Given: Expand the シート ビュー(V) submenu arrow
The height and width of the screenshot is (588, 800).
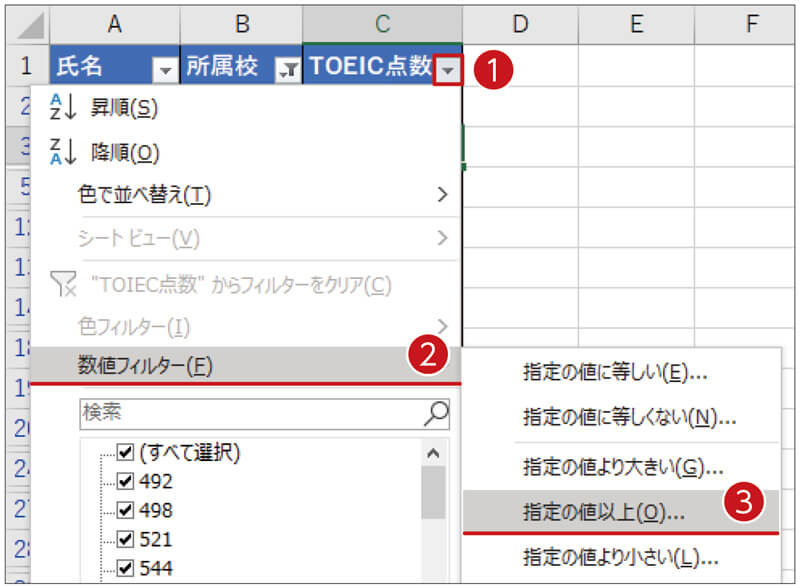Looking at the screenshot, I should [x=442, y=238].
